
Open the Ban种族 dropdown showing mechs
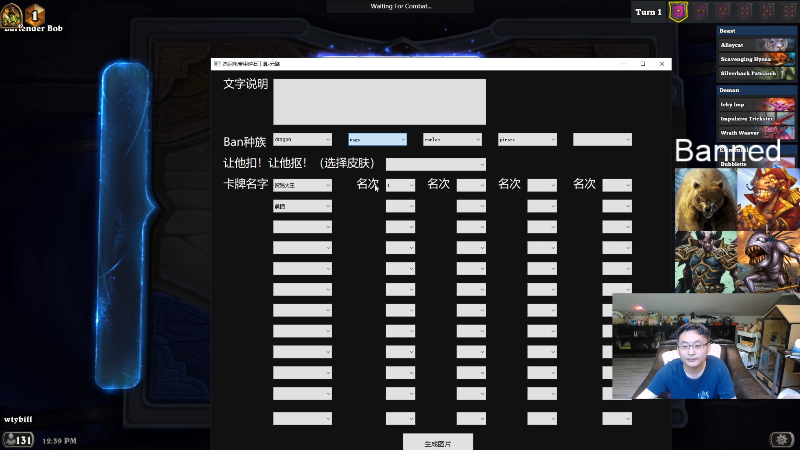pos(453,139)
